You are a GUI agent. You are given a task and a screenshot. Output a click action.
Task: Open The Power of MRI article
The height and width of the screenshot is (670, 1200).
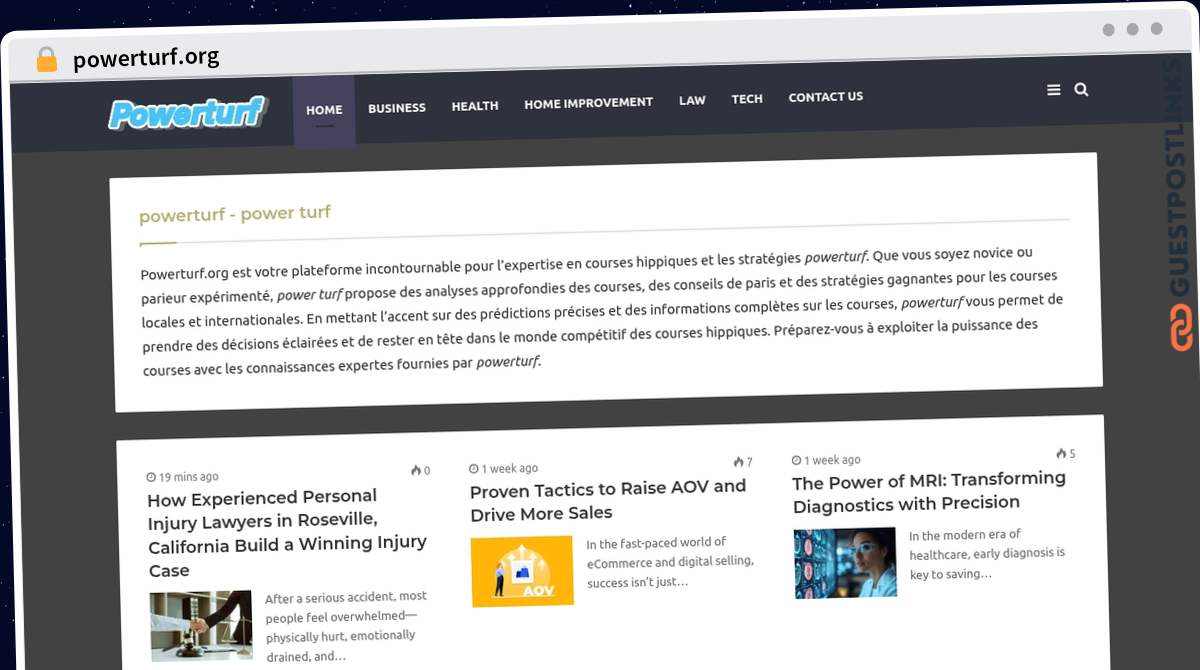[x=930, y=491]
